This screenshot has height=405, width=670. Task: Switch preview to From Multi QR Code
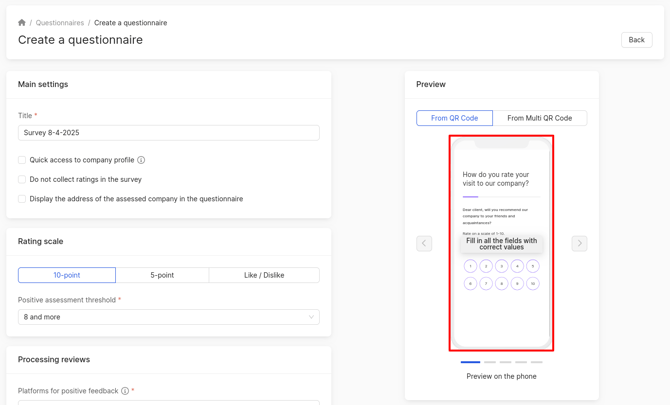[x=539, y=118]
